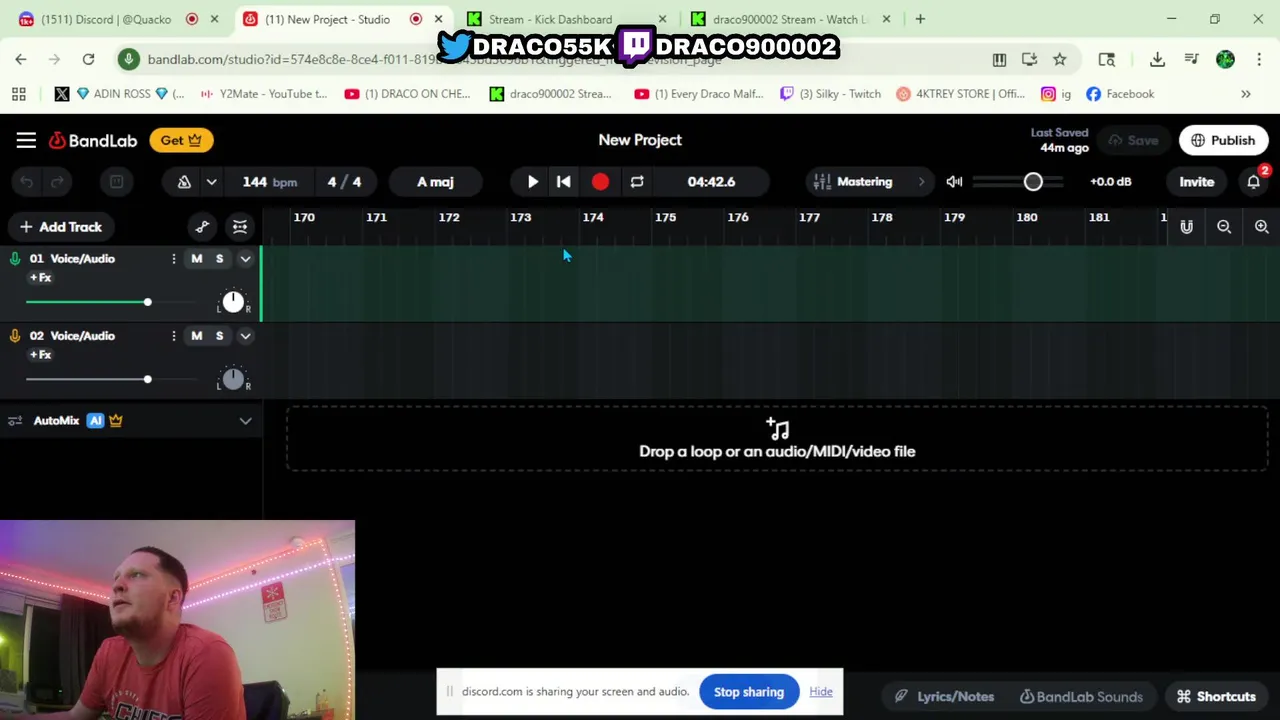The image size is (1280, 720).
Task: Click the microphone icon of track 01
Action: pos(15,259)
